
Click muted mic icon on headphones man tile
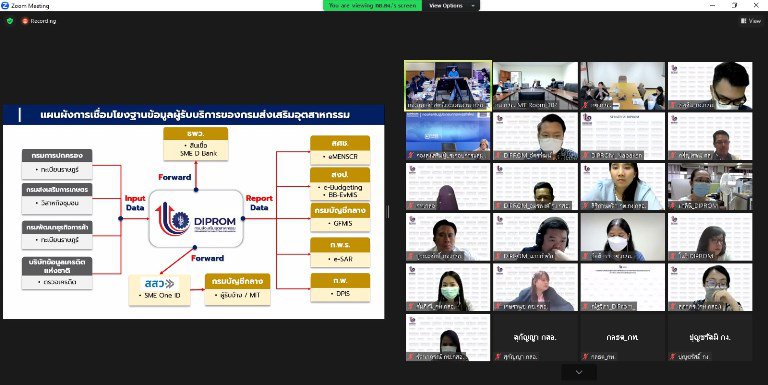(x=498, y=256)
